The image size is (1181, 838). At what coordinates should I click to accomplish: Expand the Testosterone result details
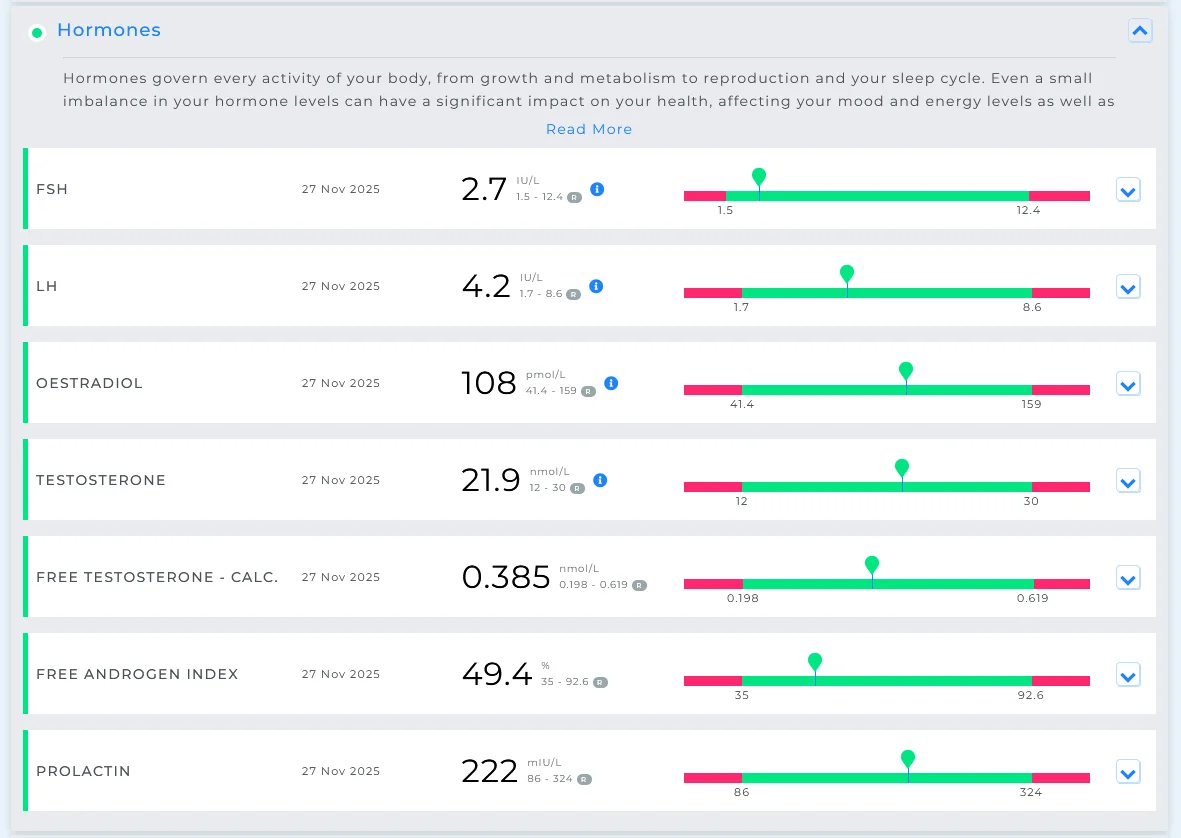tap(1128, 482)
